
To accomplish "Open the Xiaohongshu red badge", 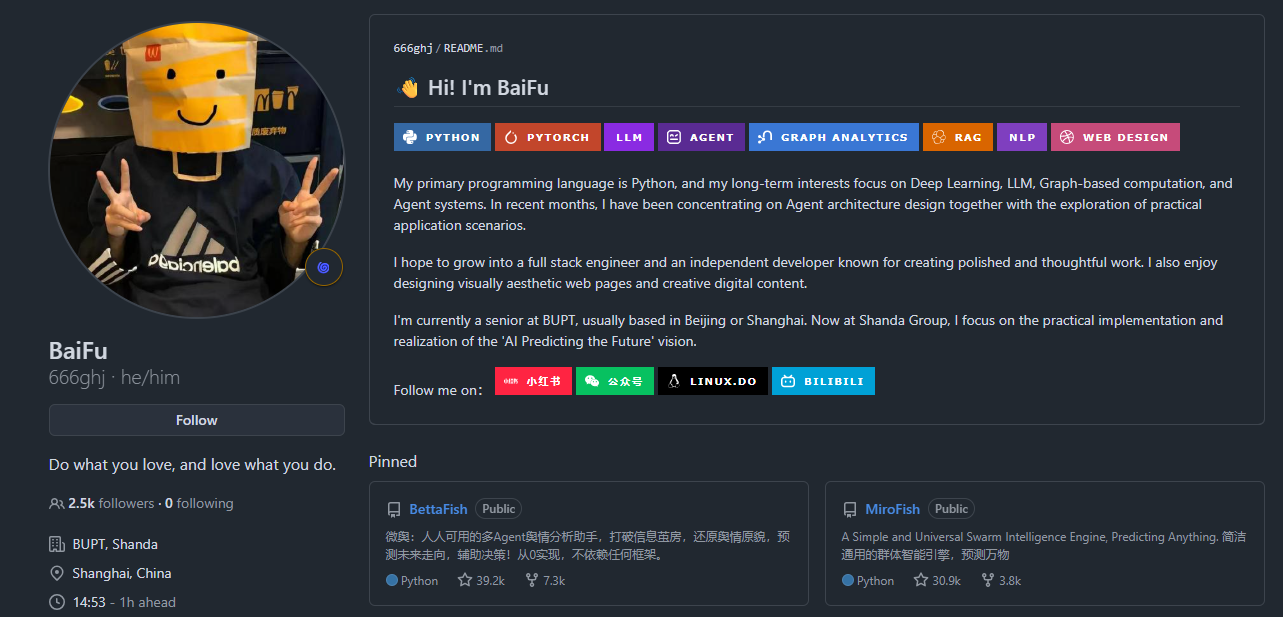I will coord(532,381).
